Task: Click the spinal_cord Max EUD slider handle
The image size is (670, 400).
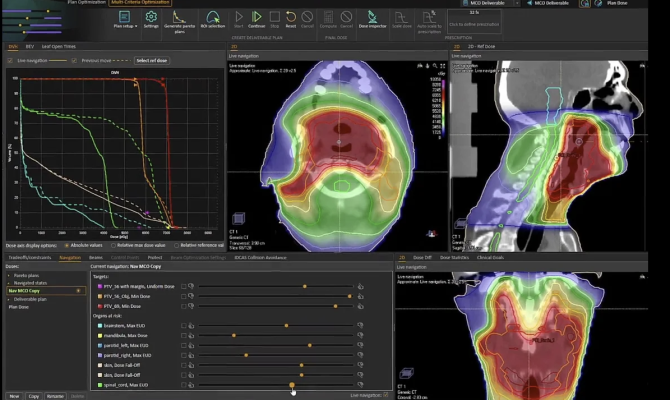Action: point(292,384)
